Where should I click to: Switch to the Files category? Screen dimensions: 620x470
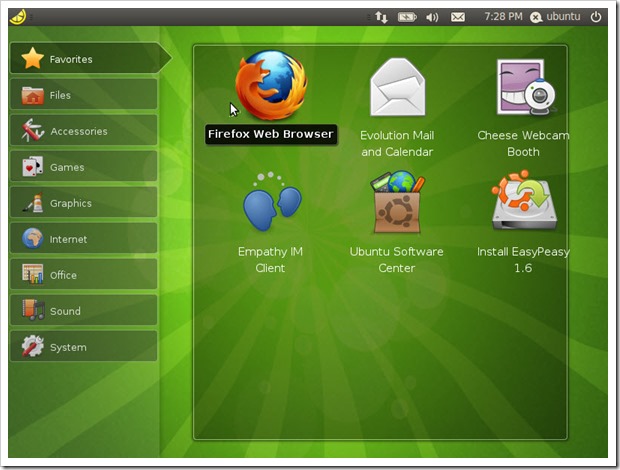(x=84, y=94)
